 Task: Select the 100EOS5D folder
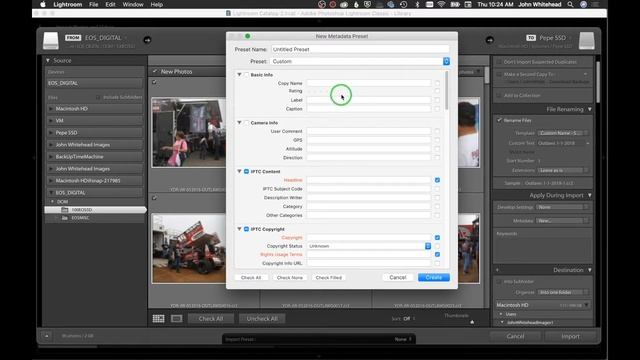[95, 210]
